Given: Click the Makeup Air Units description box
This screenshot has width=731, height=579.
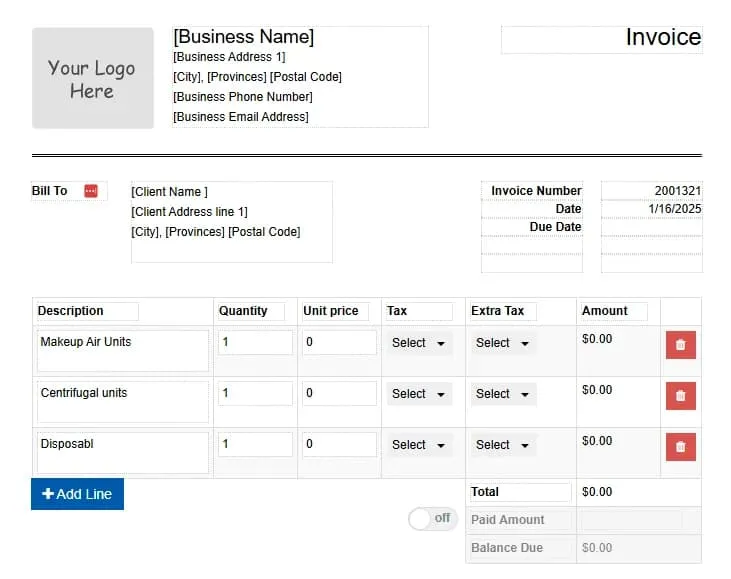Looking at the screenshot, I should pos(123,351).
